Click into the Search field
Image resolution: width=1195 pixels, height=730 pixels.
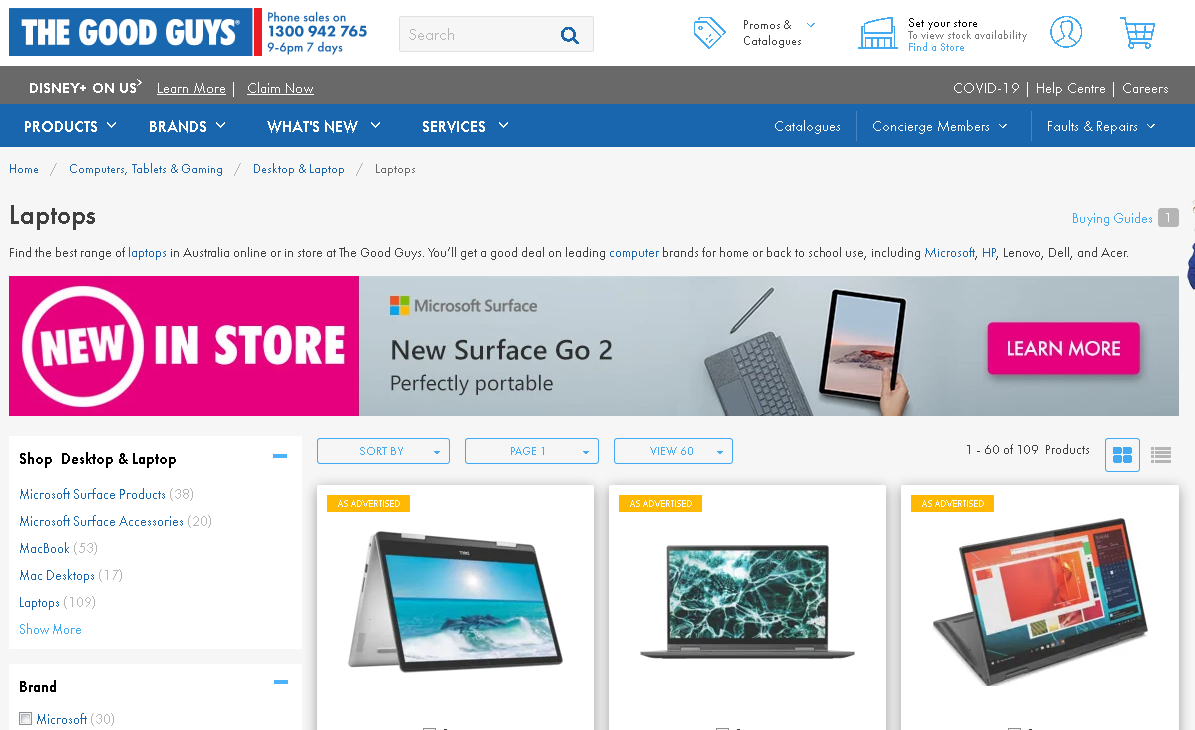click(480, 35)
